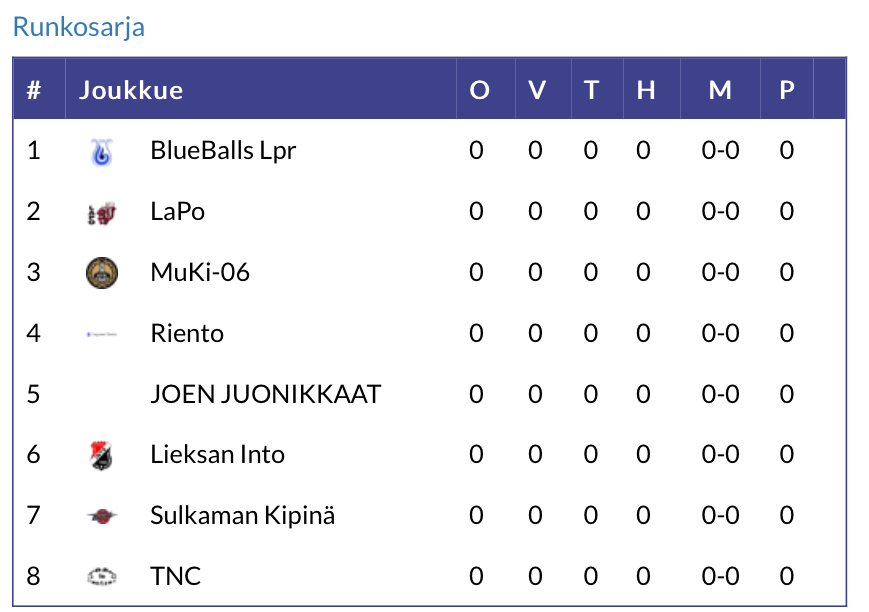Screen dimensions: 869x612
Task: Click the Riento team logo
Action: pos(102,334)
